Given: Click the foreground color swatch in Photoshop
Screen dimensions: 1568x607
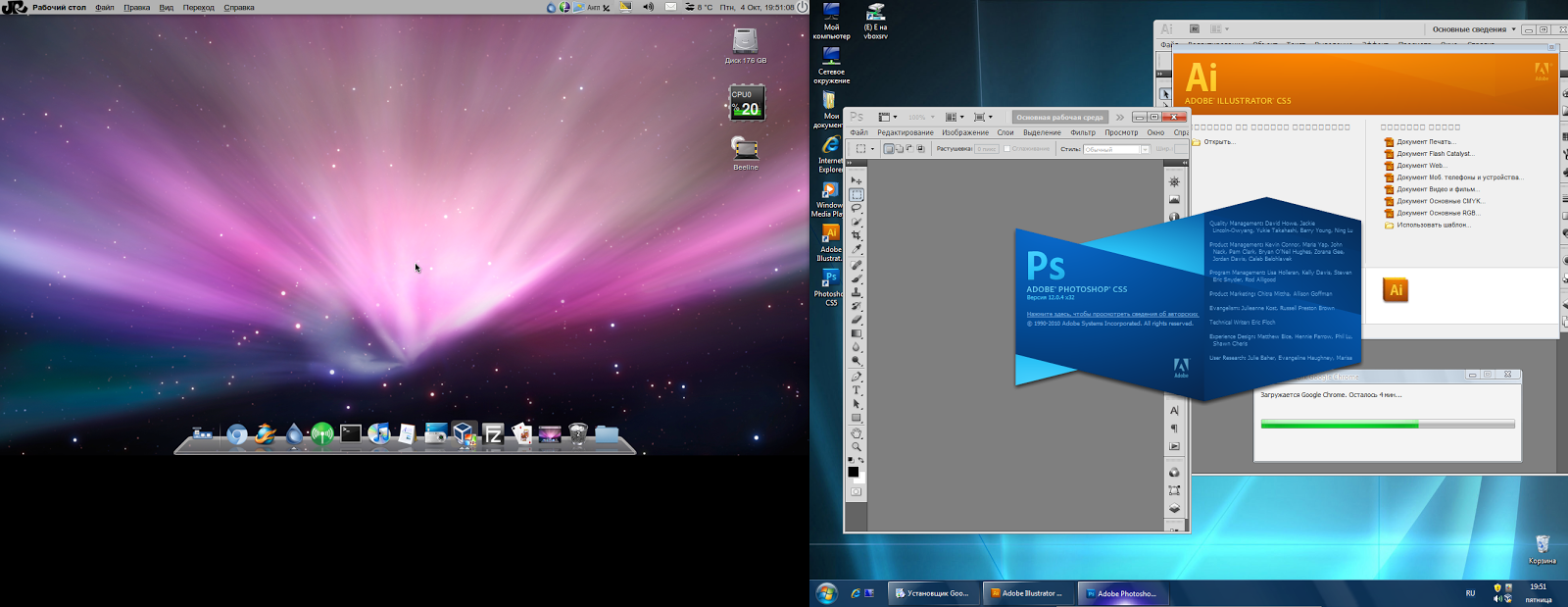Looking at the screenshot, I should pos(853,472).
